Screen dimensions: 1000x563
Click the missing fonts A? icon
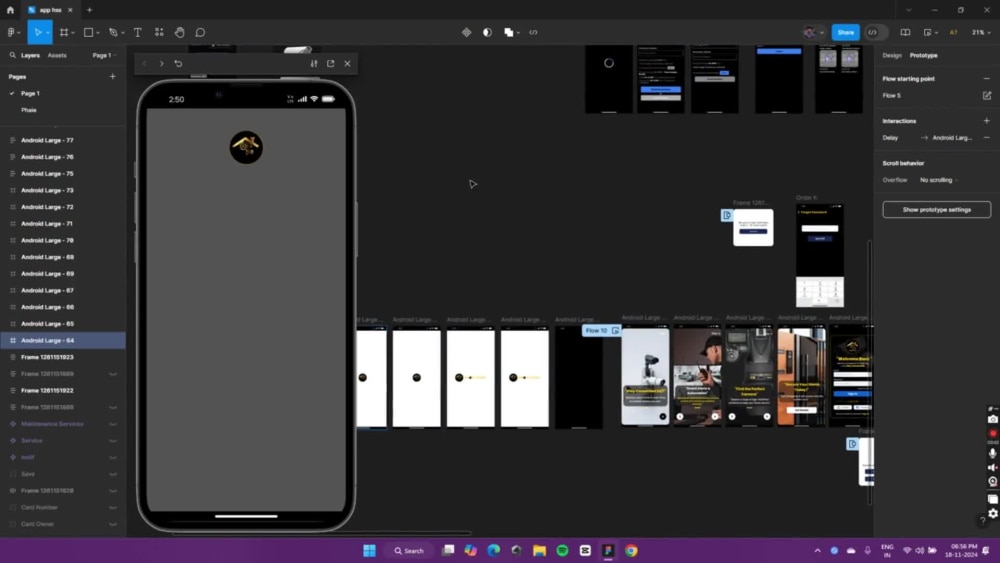tap(953, 33)
